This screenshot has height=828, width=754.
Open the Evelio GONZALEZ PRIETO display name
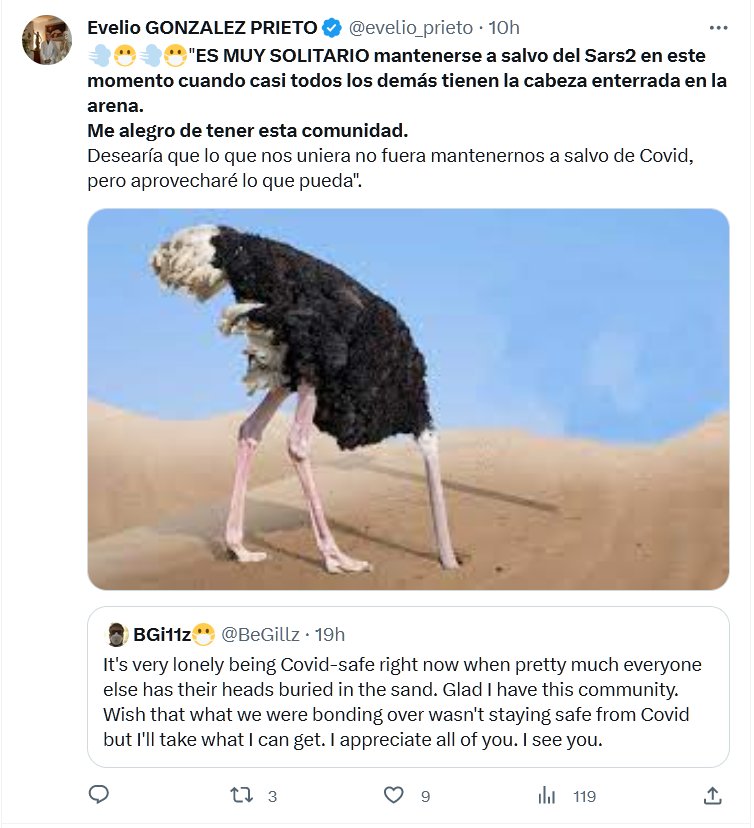tap(202, 27)
